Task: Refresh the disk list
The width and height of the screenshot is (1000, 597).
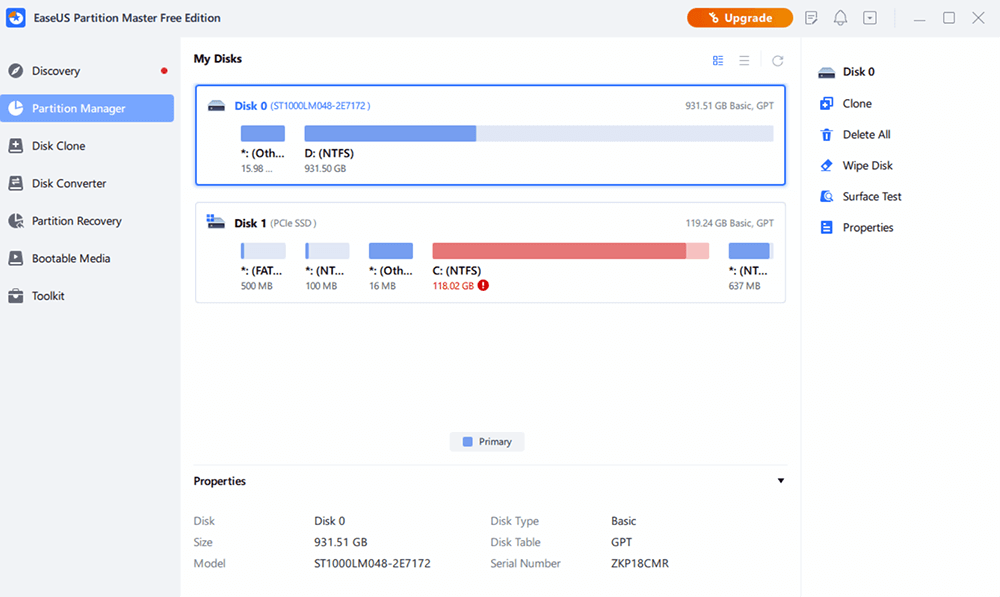Action: pyautogui.click(x=778, y=60)
